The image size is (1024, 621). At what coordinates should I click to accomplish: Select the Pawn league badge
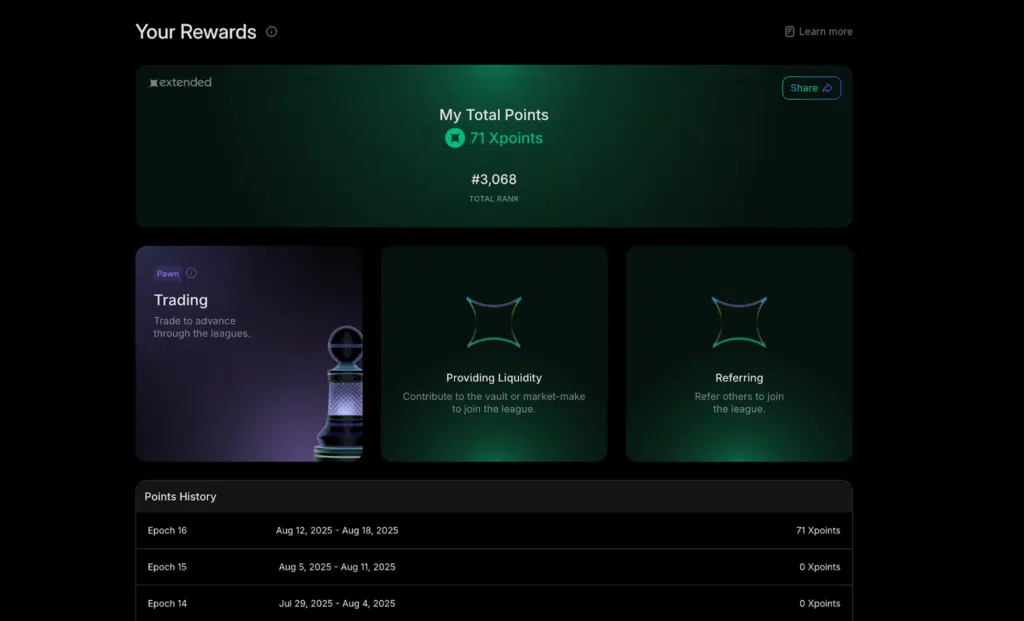point(167,273)
